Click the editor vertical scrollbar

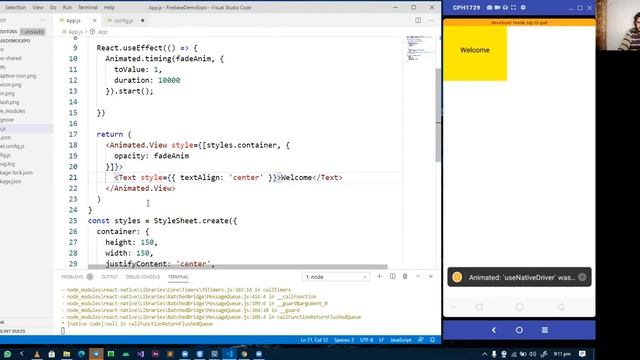pos(438,114)
